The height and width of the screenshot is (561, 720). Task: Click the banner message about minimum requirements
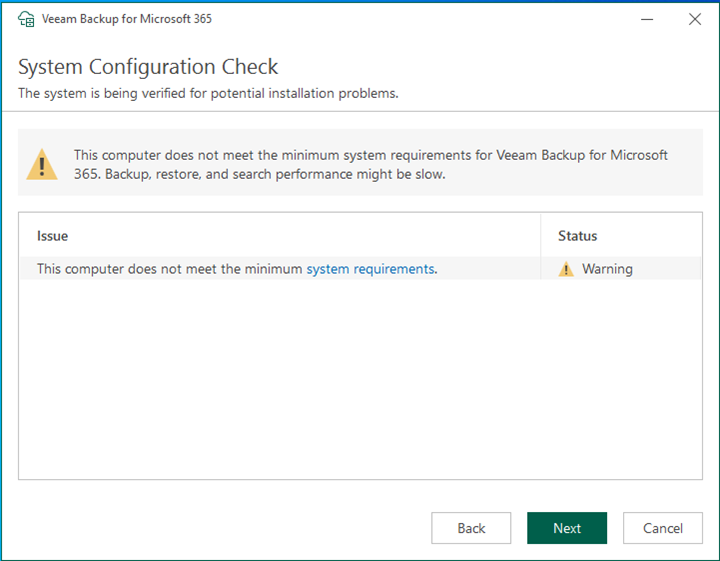tap(371, 164)
